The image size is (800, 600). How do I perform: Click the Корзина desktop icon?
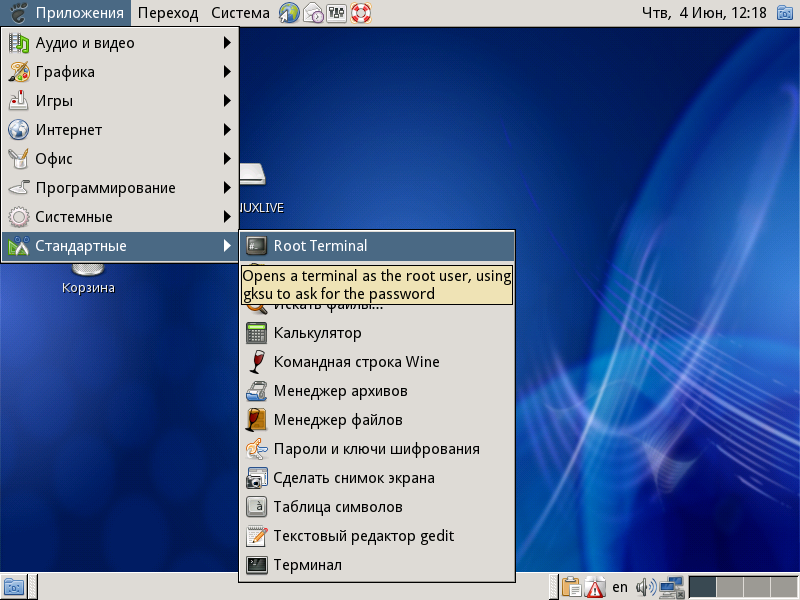pos(88,280)
